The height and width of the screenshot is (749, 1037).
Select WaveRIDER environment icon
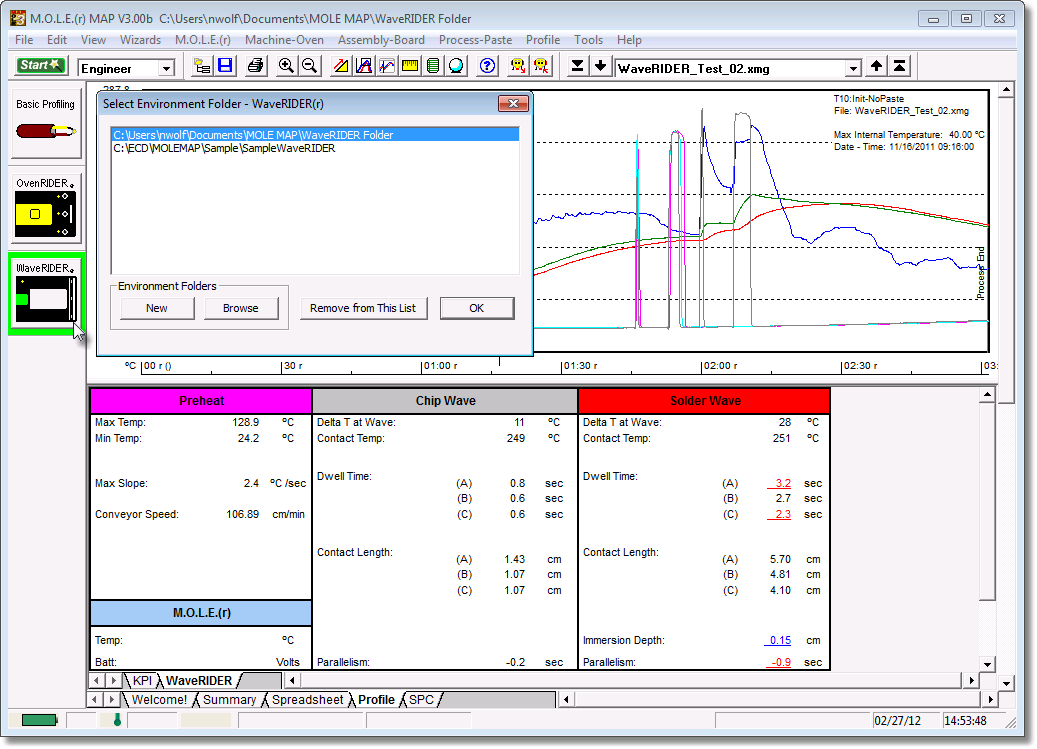46,294
